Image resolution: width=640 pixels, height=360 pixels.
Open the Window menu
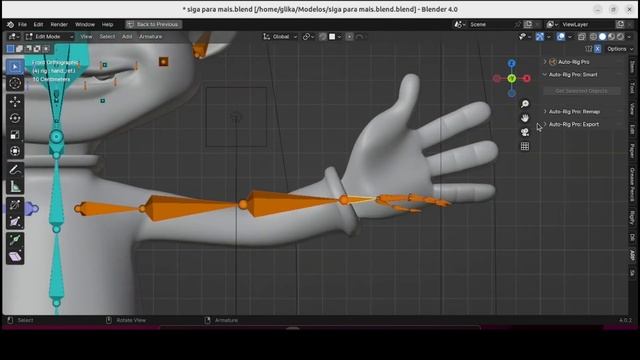pyautogui.click(x=85, y=24)
